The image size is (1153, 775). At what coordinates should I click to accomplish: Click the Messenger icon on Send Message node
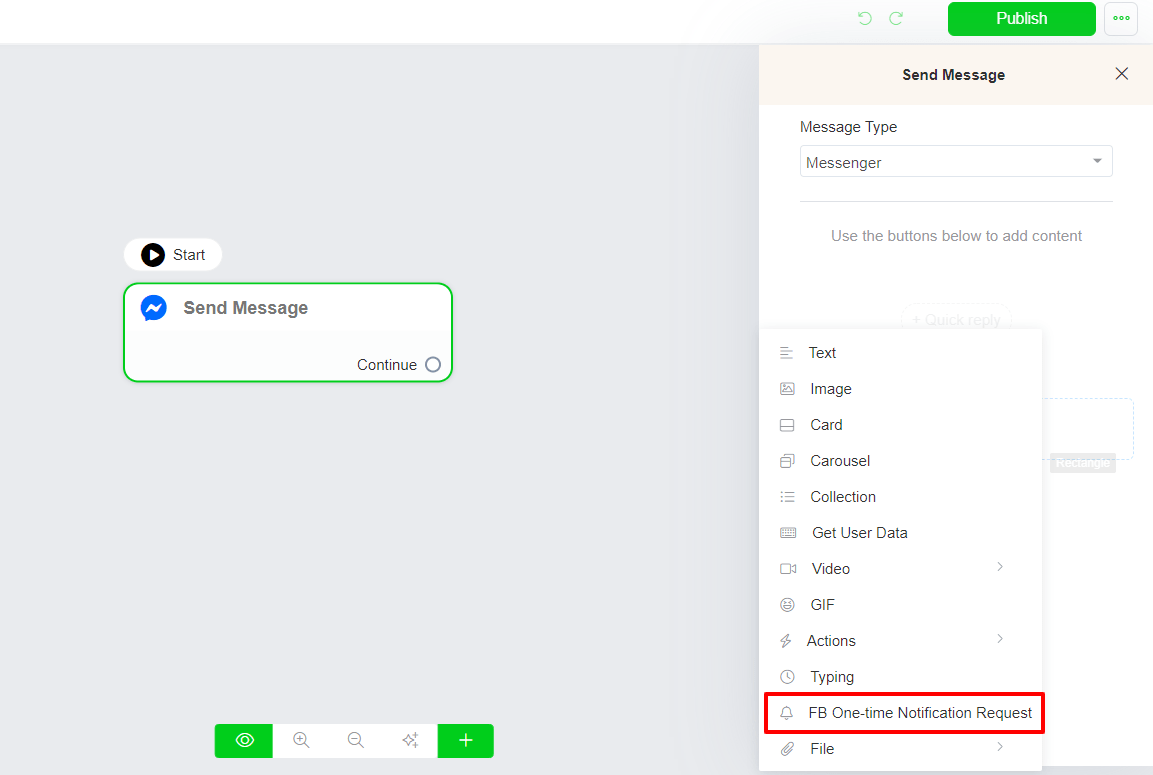click(x=153, y=307)
